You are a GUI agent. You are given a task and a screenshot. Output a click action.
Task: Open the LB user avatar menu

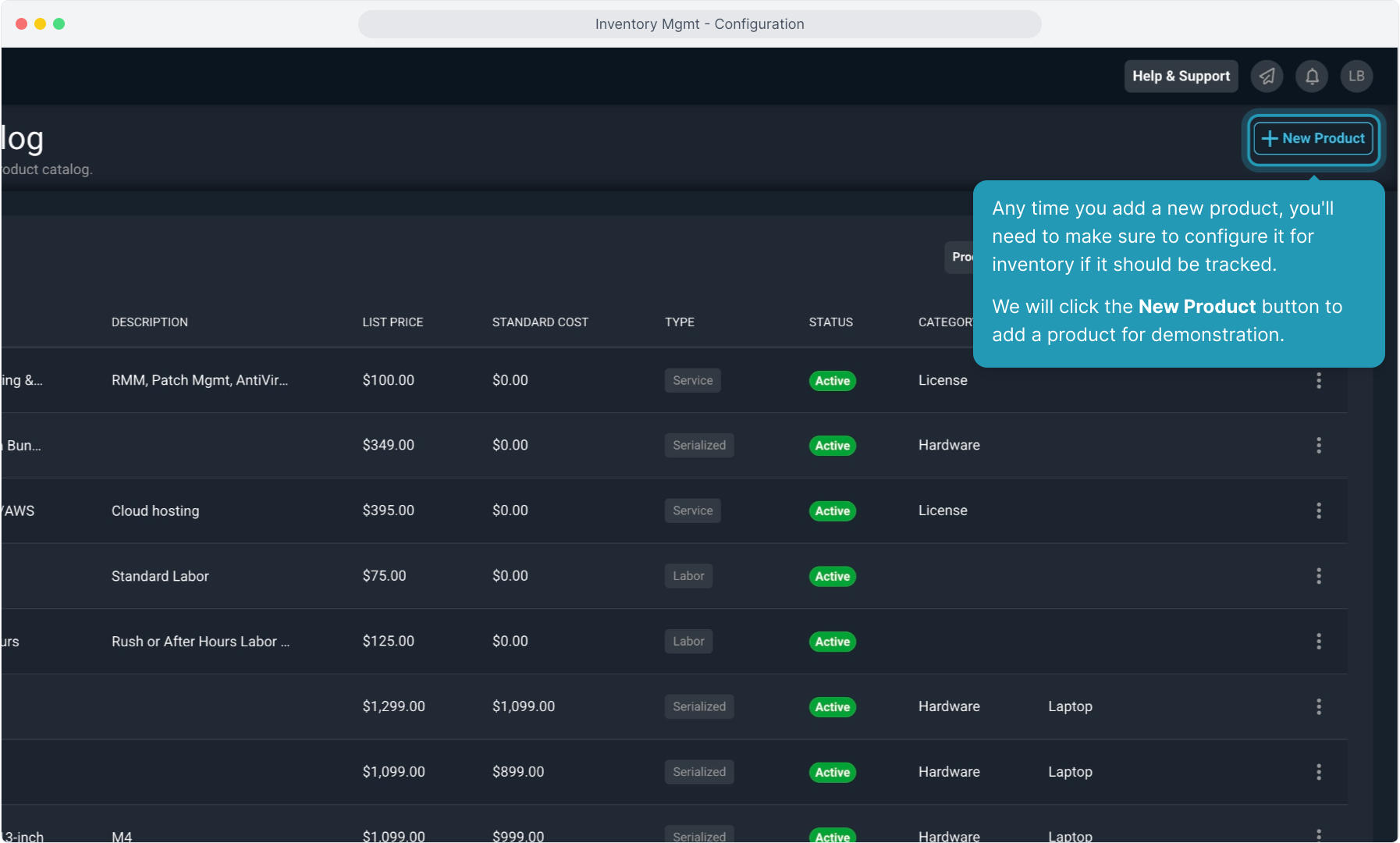[x=1356, y=76]
